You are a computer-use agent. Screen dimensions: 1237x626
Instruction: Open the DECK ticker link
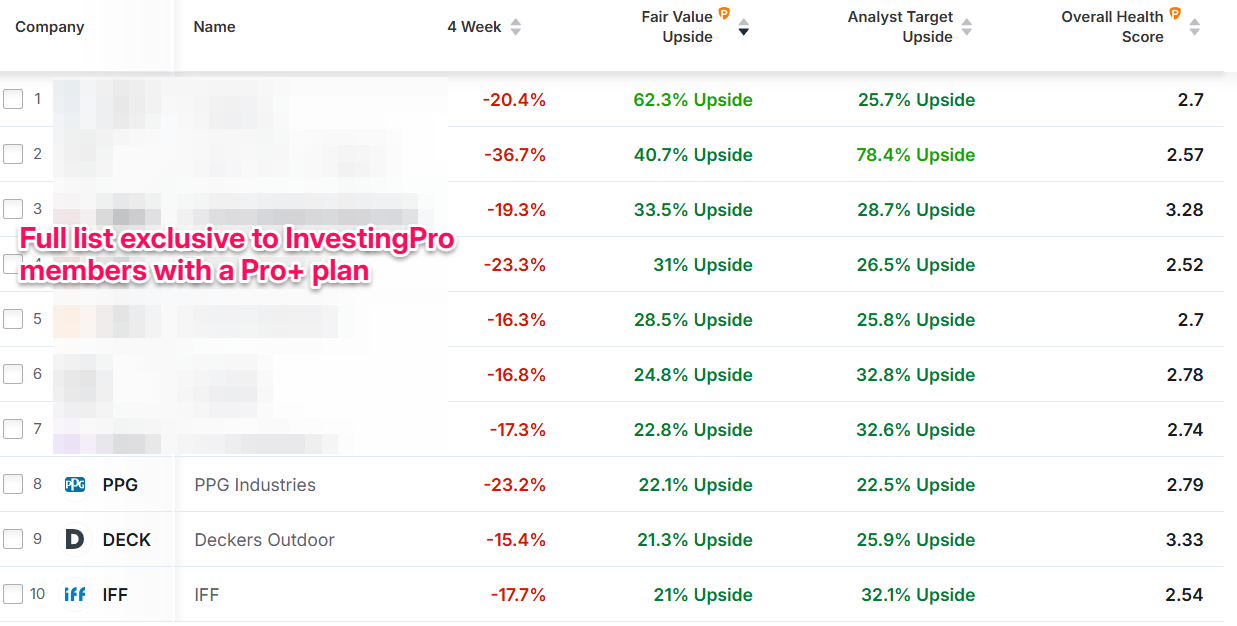[x=127, y=540]
